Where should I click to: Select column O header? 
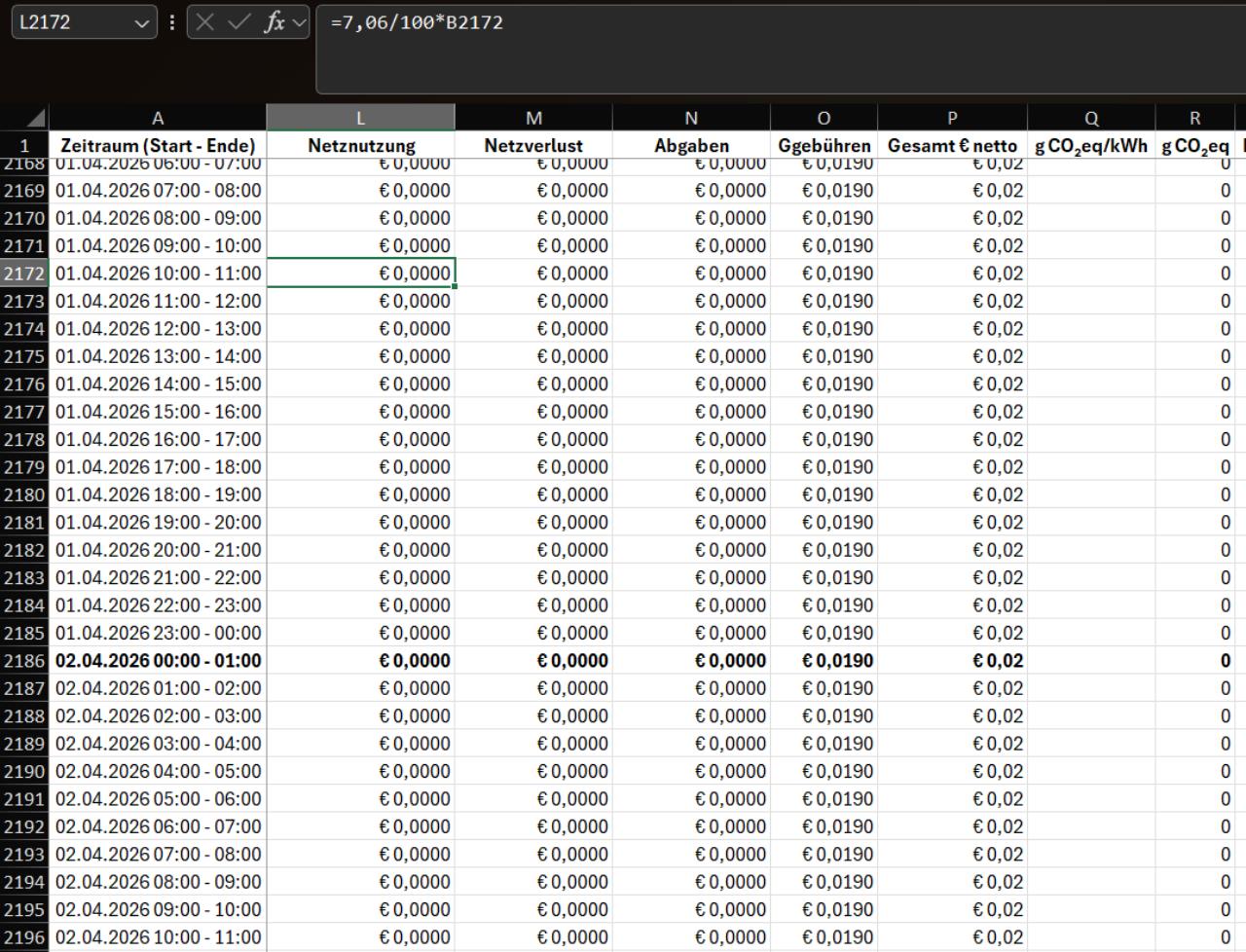(824, 118)
